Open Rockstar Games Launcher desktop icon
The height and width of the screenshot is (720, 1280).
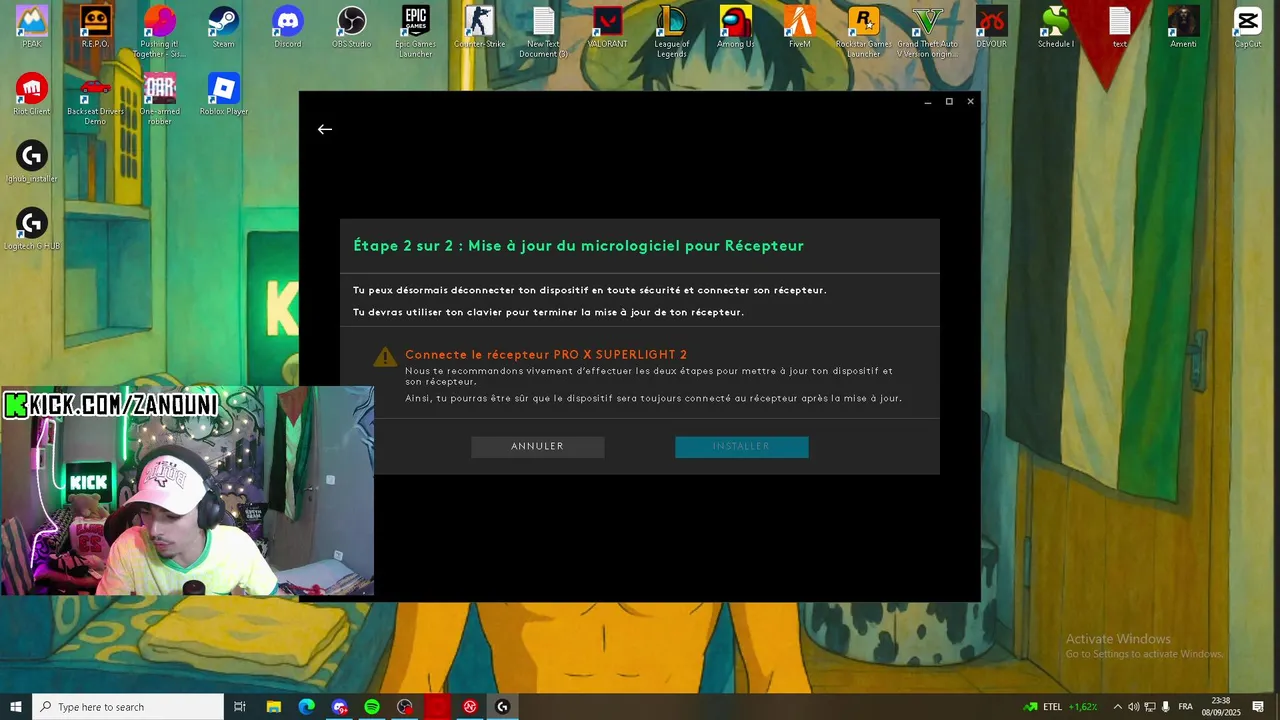pyautogui.click(x=864, y=32)
